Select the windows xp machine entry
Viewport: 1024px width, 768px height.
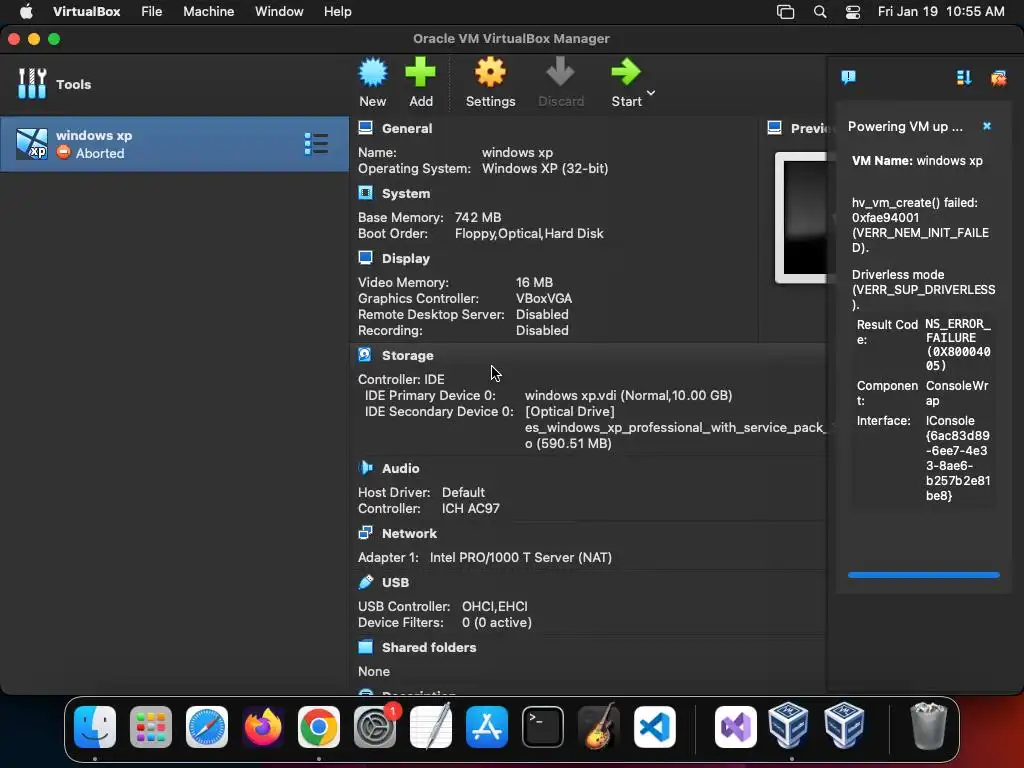click(174, 144)
